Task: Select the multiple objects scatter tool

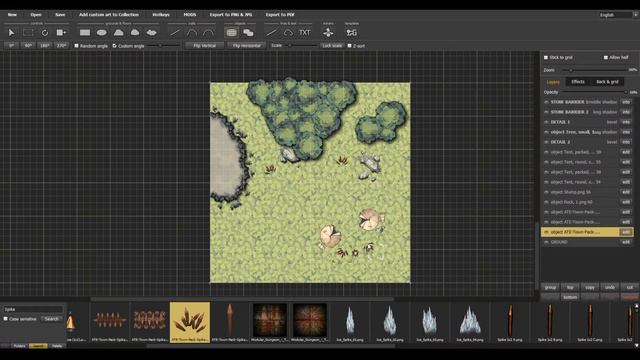Action: [248, 33]
